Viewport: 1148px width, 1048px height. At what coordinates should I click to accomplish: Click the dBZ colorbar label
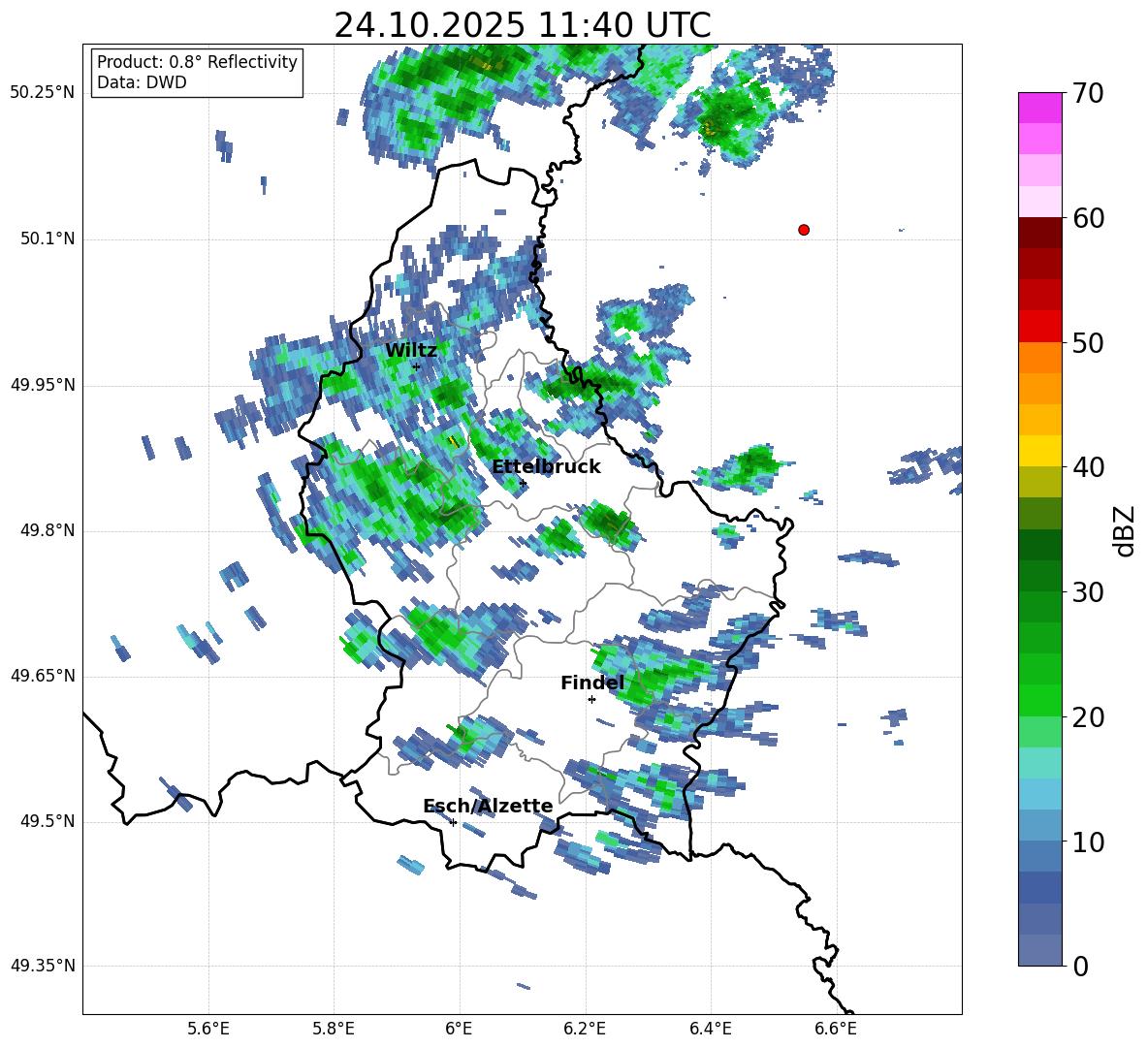coord(1125,530)
